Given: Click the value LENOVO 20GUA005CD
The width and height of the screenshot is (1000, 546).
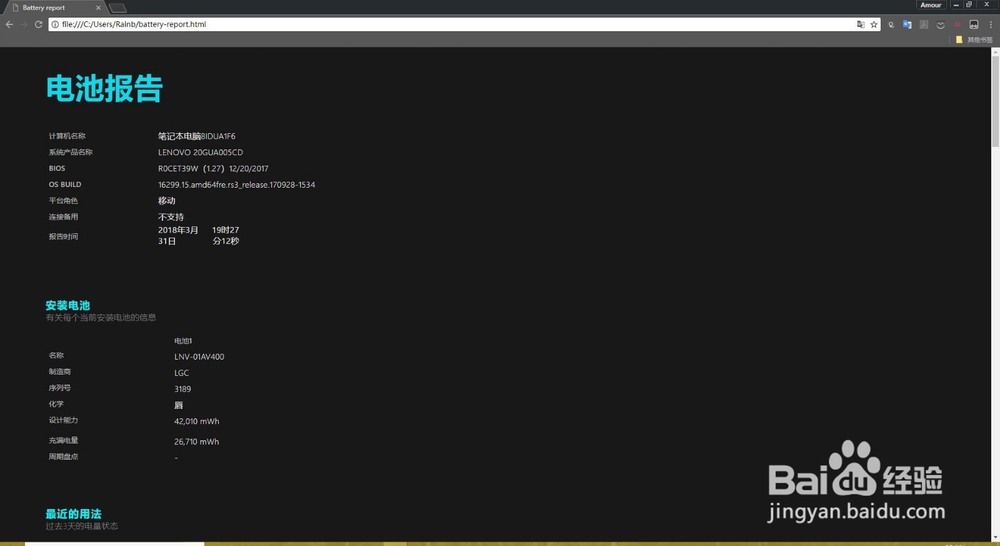Looking at the screenshot, I should [200, 152].
